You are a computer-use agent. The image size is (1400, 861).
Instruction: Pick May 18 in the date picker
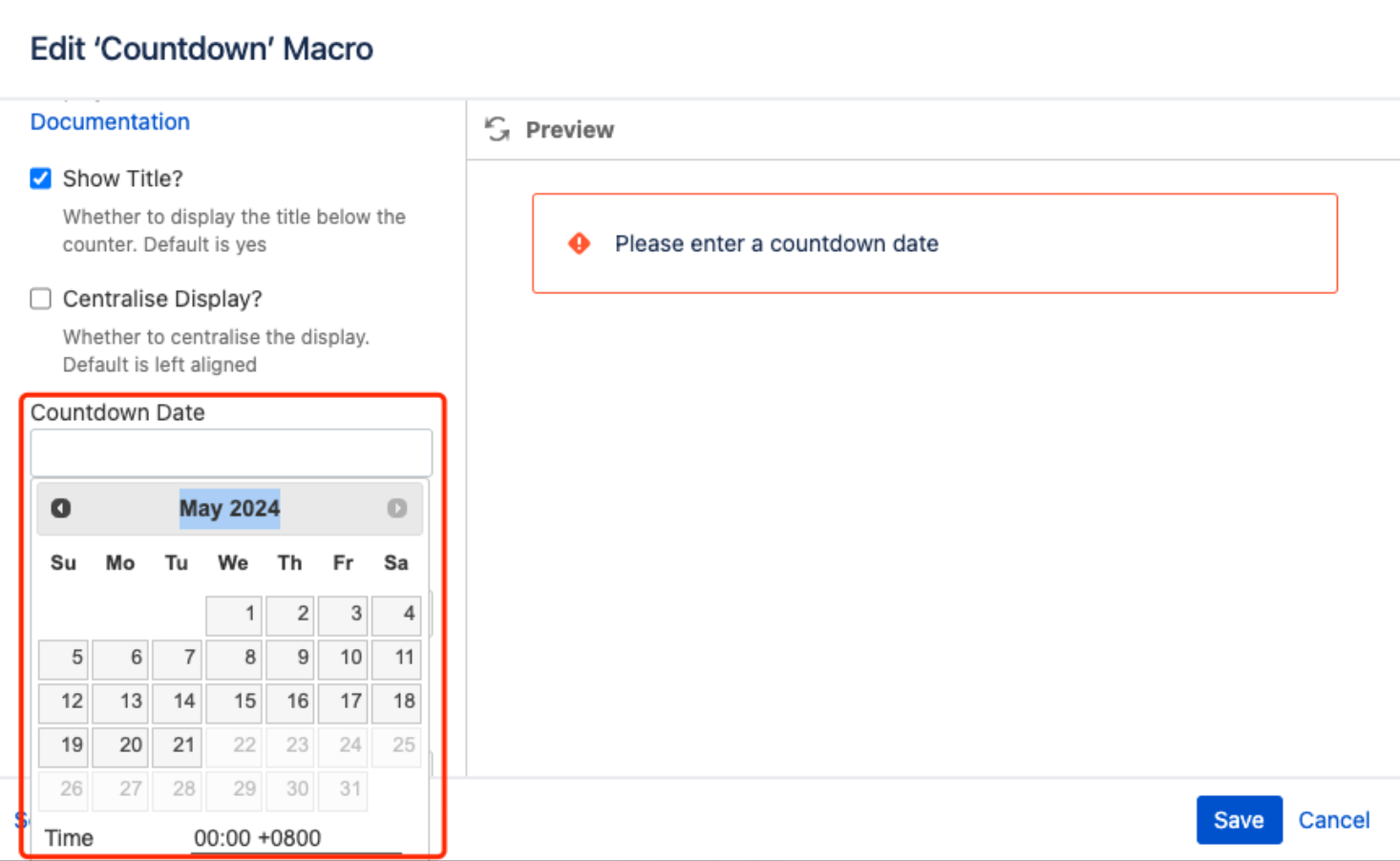pos(396,702)
